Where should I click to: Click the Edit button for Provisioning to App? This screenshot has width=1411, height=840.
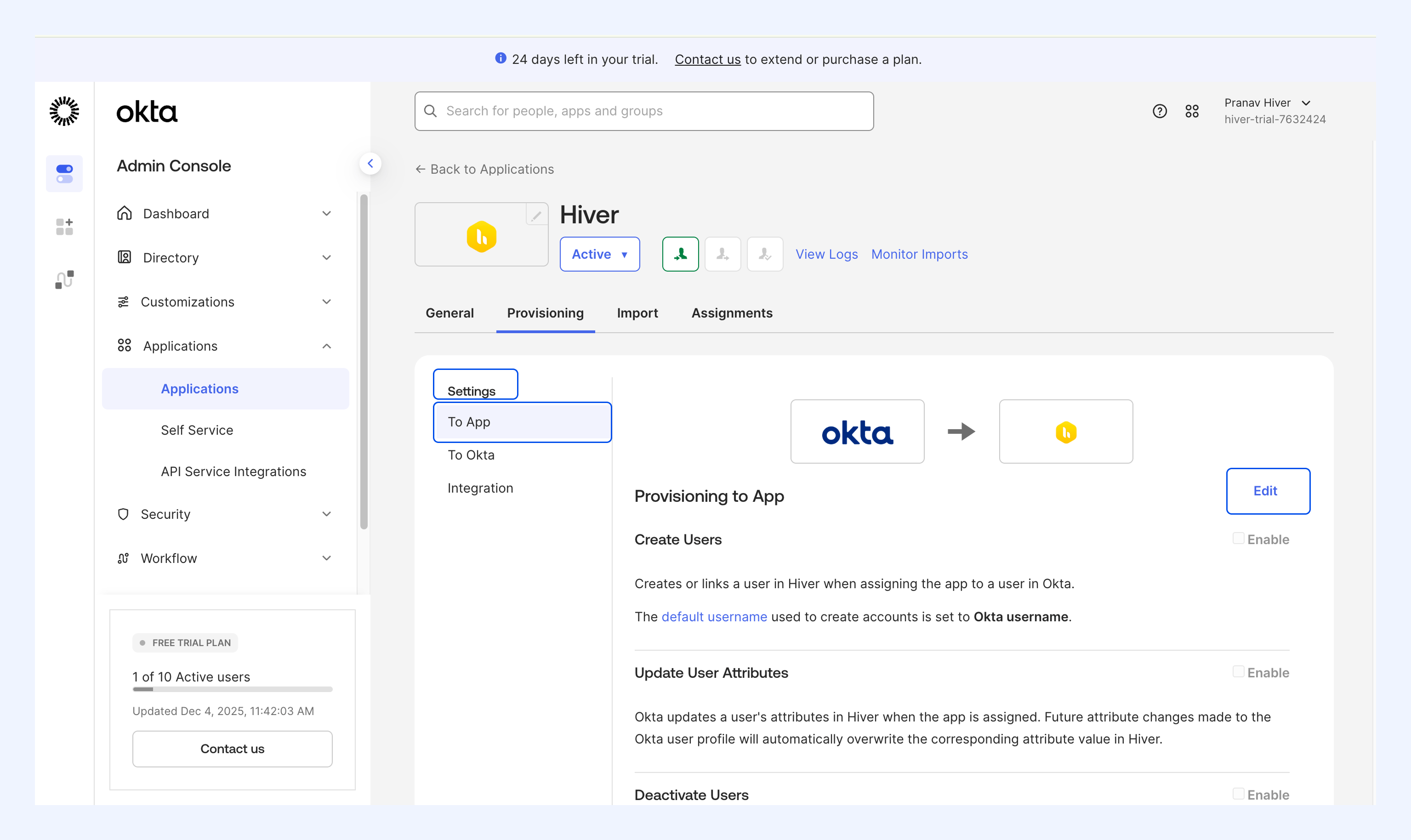tap(1268, 491)
